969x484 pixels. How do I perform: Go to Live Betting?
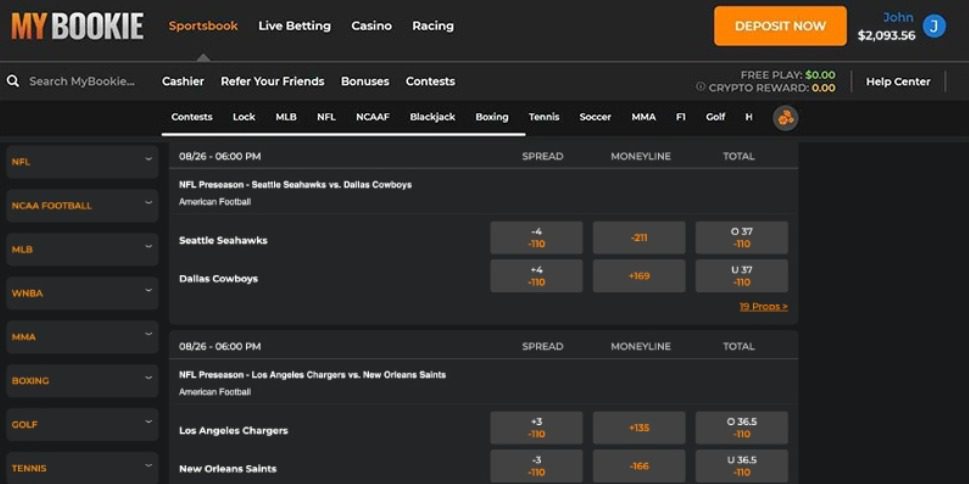pos(295,26)
